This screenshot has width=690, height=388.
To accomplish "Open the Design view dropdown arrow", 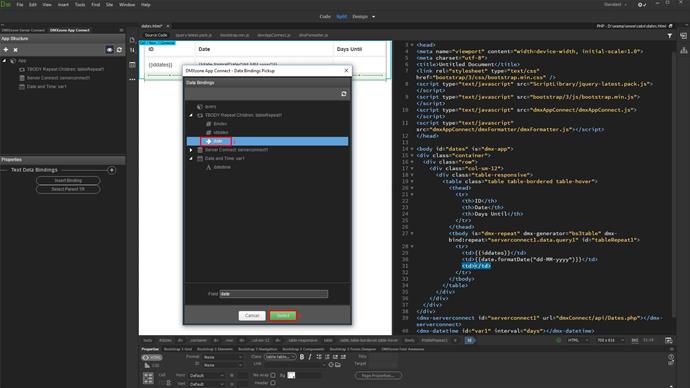I will [x=374, y=17].
